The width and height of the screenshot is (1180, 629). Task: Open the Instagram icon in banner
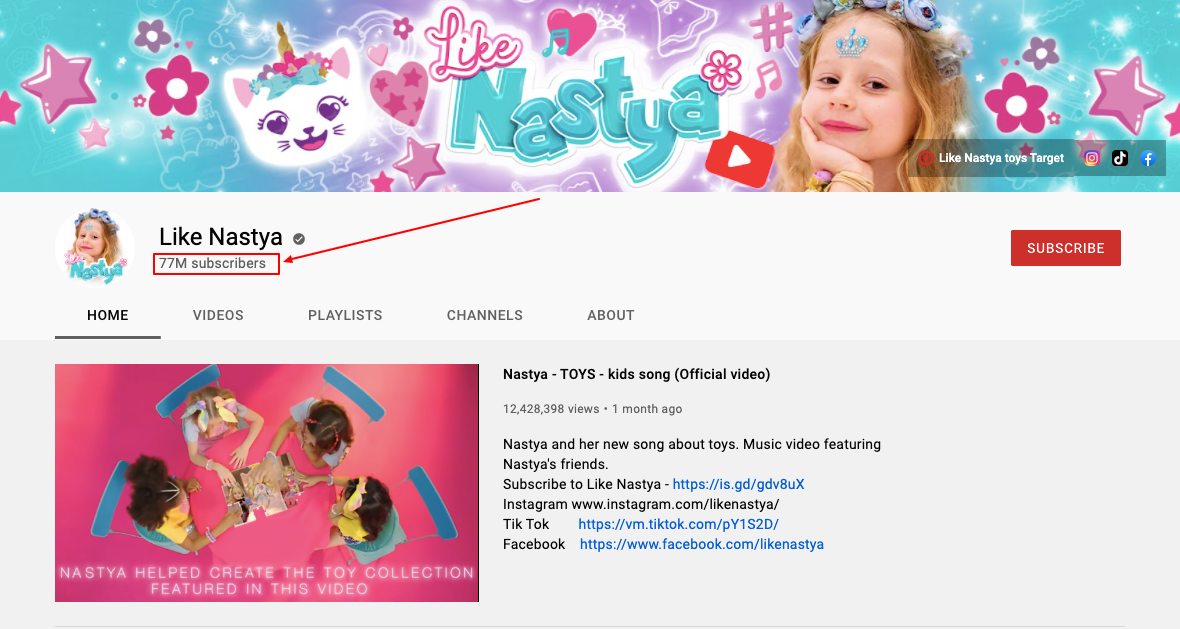coord(1091,158)
